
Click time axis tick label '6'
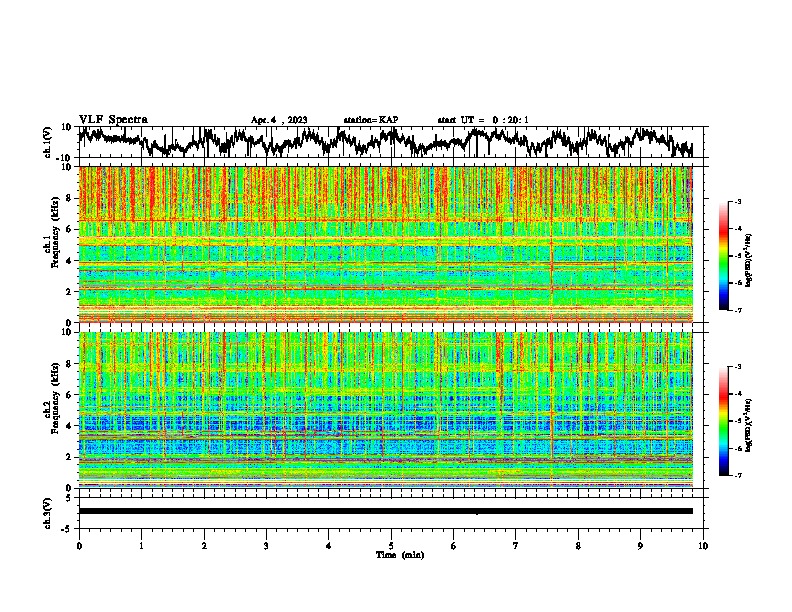[x=453, y=546]
